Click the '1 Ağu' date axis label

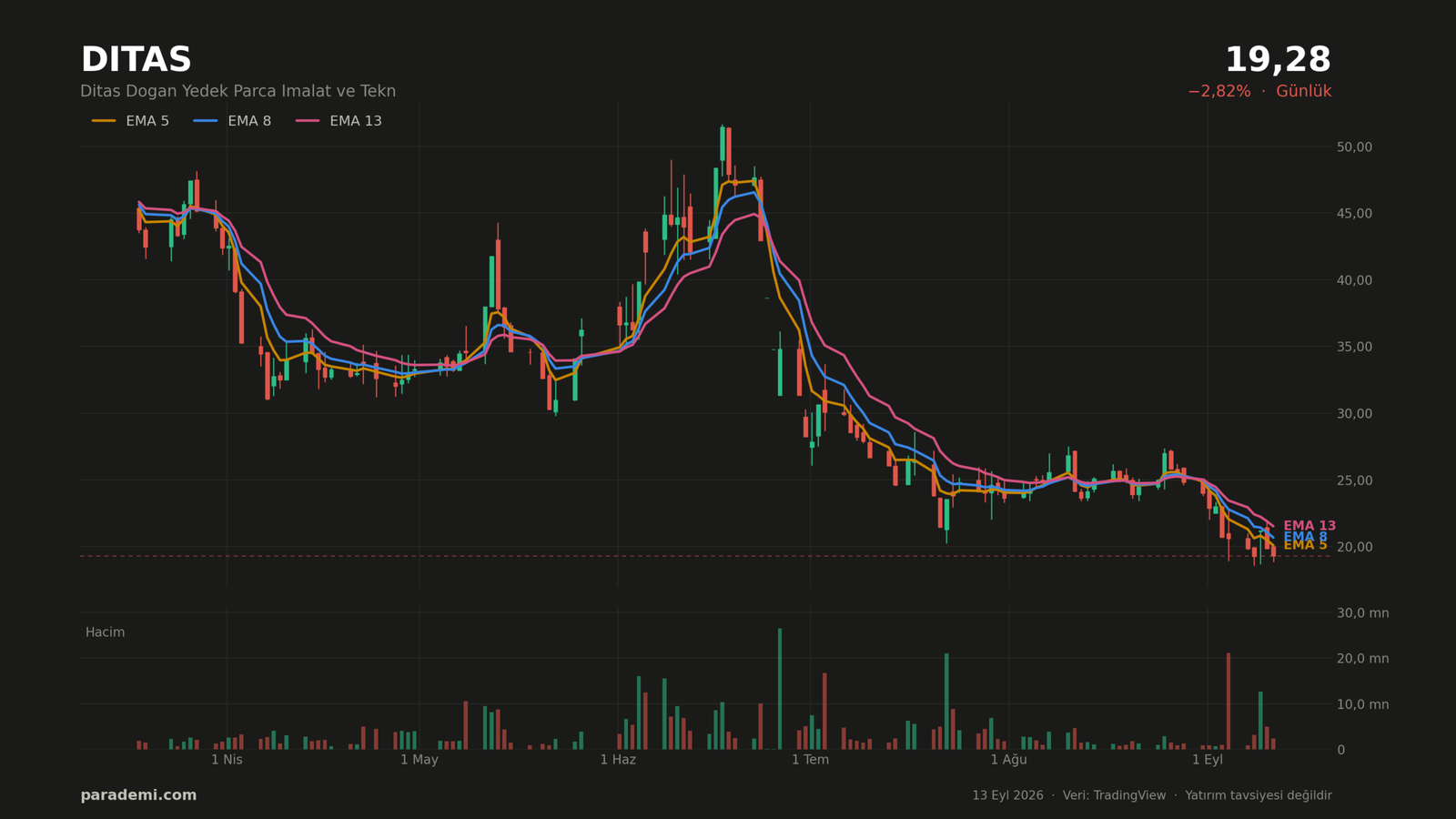tap(1008, 760)
